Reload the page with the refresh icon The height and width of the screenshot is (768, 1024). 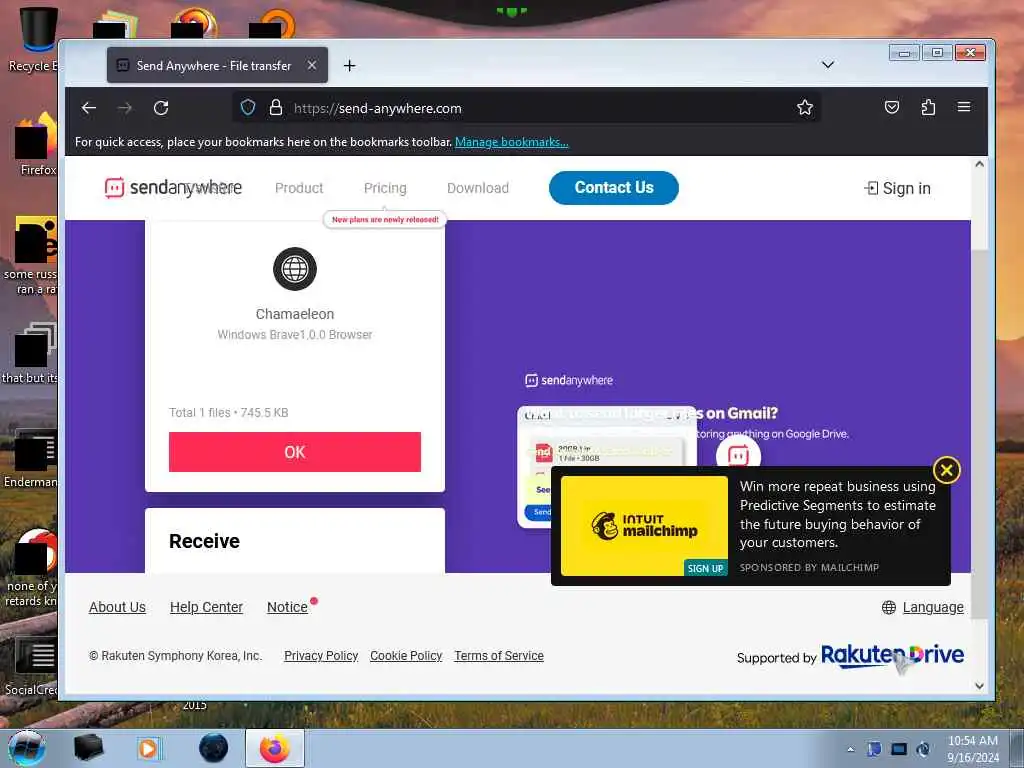(x=161, y=108)
